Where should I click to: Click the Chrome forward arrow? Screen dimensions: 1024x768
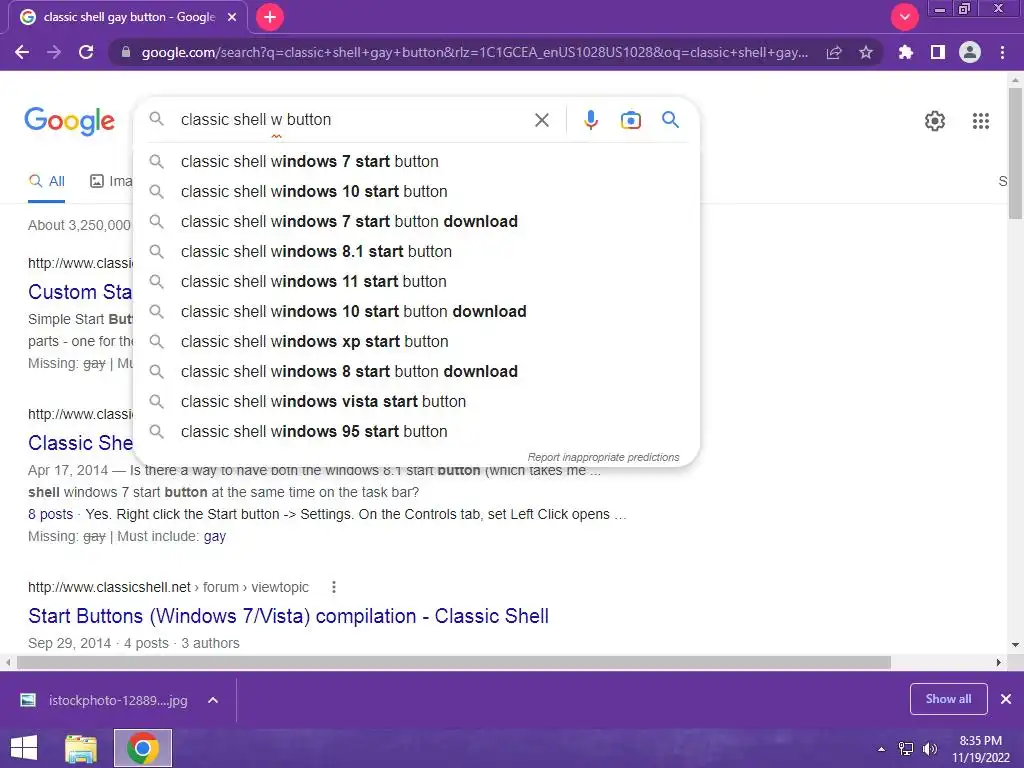54,52
